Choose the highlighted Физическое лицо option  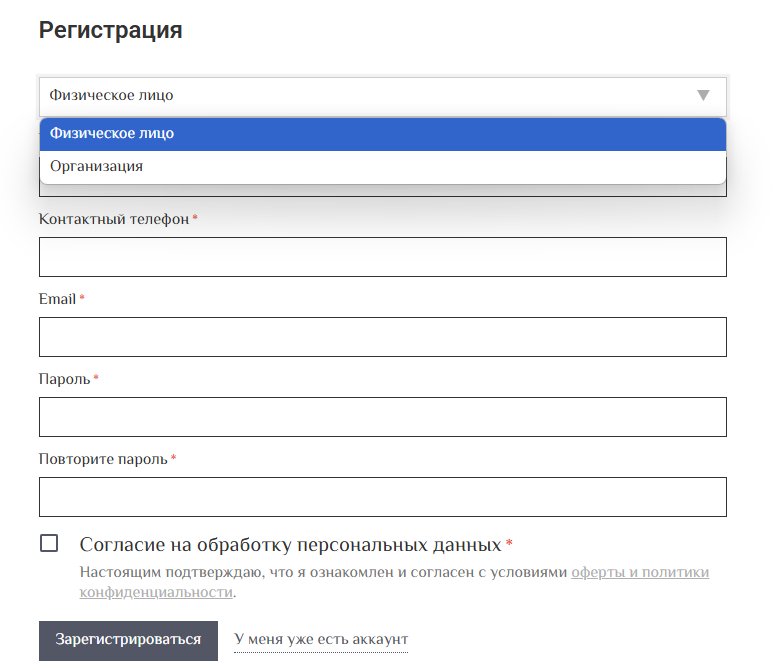click(383, 134)
